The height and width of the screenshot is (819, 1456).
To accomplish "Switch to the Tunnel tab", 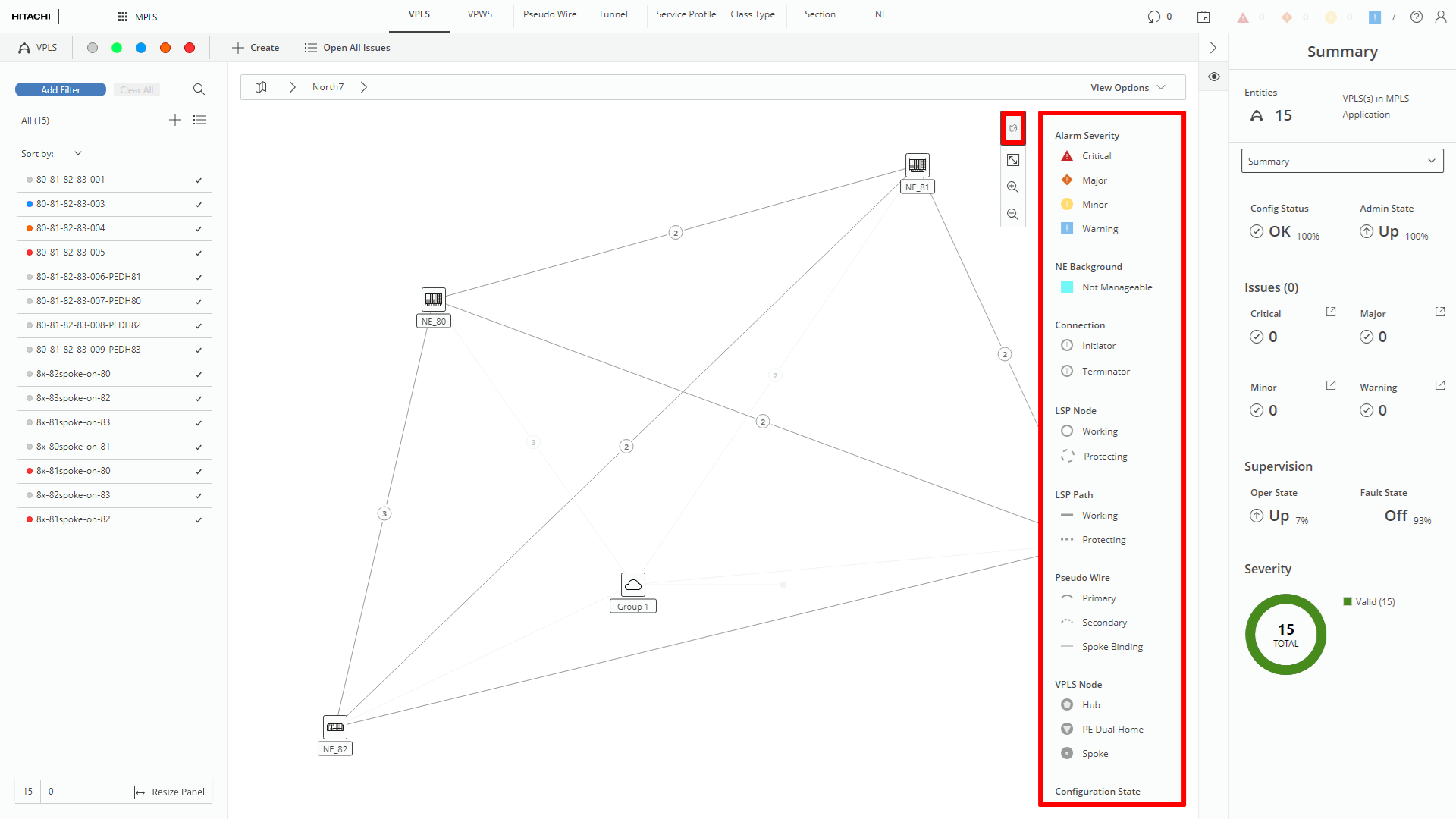I will click(612, 14).
